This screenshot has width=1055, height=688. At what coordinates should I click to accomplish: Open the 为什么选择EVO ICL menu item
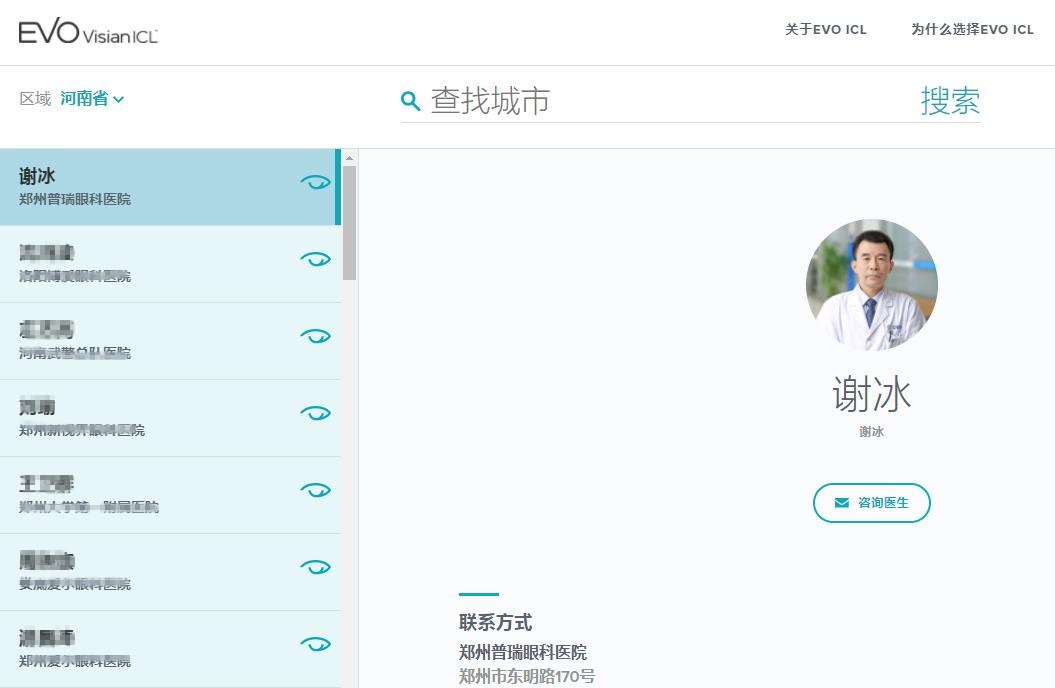pos(972,30)
